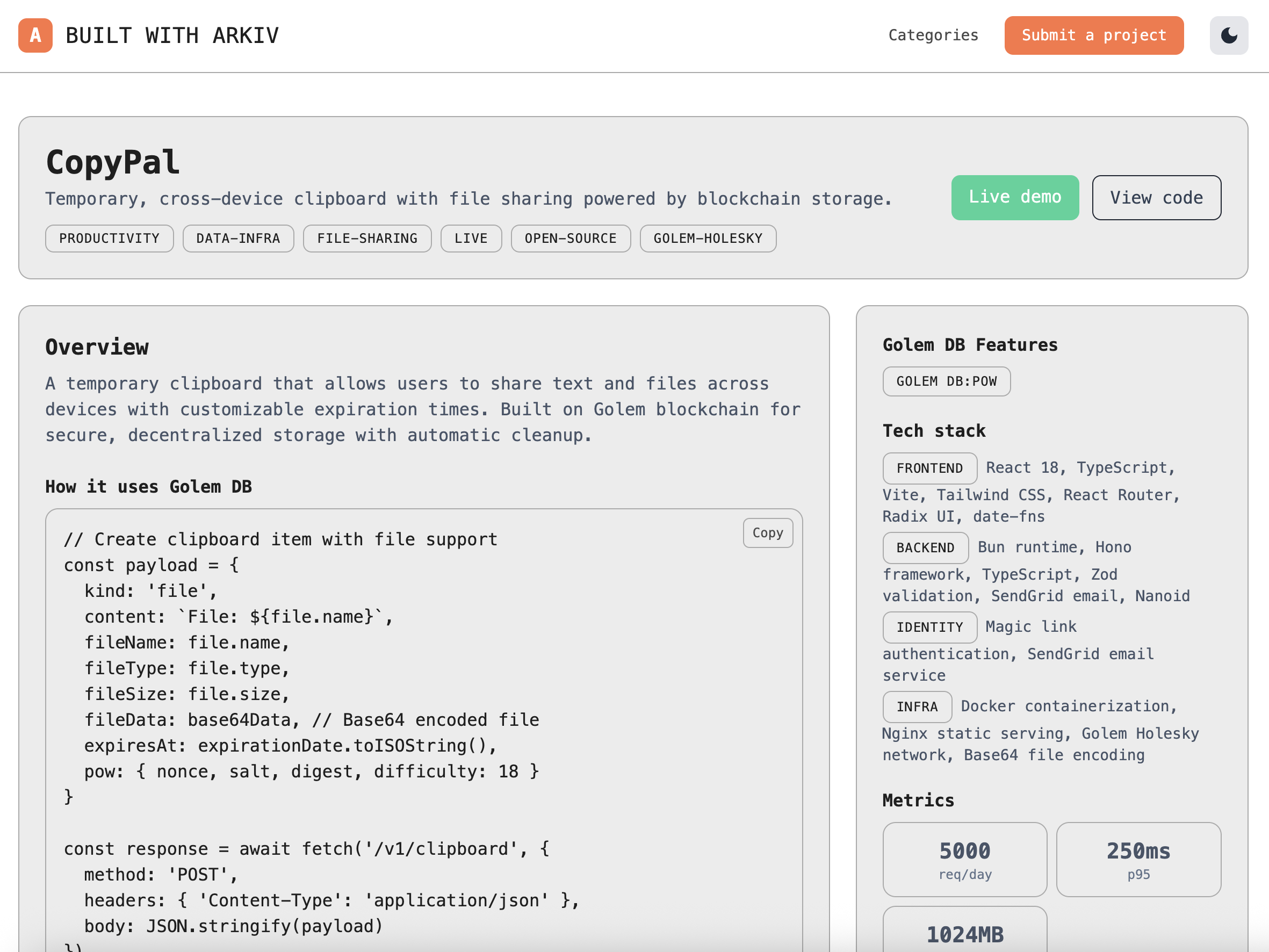Toggle dark mode with the moon icon

pos(1228,35)
